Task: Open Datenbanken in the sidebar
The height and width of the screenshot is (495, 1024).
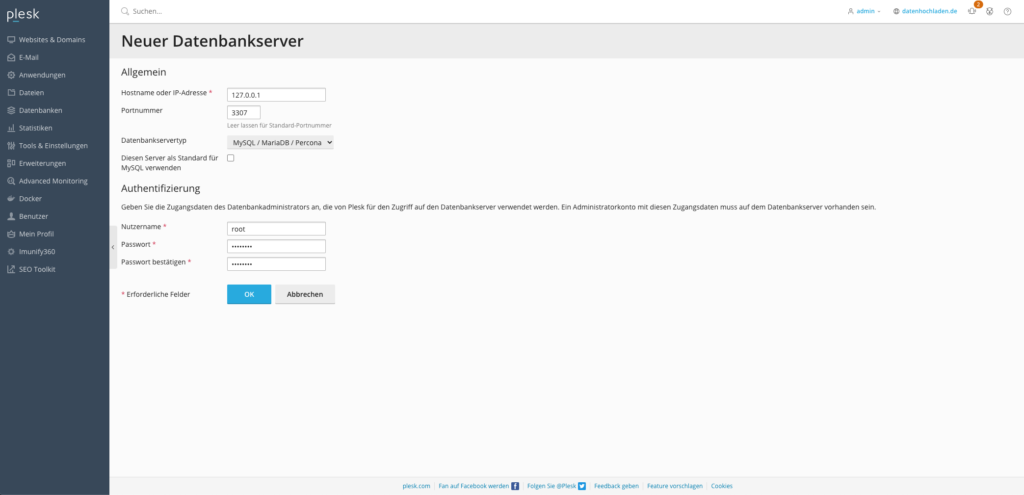Action: tap(40, 110)
